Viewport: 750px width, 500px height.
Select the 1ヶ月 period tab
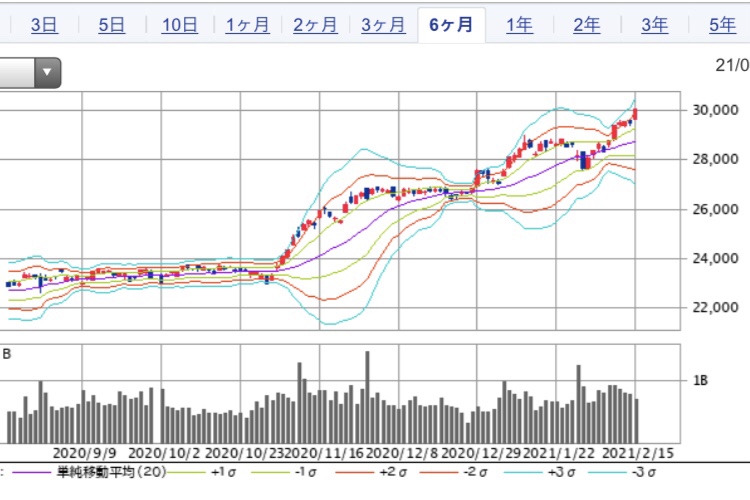[247, 24]
